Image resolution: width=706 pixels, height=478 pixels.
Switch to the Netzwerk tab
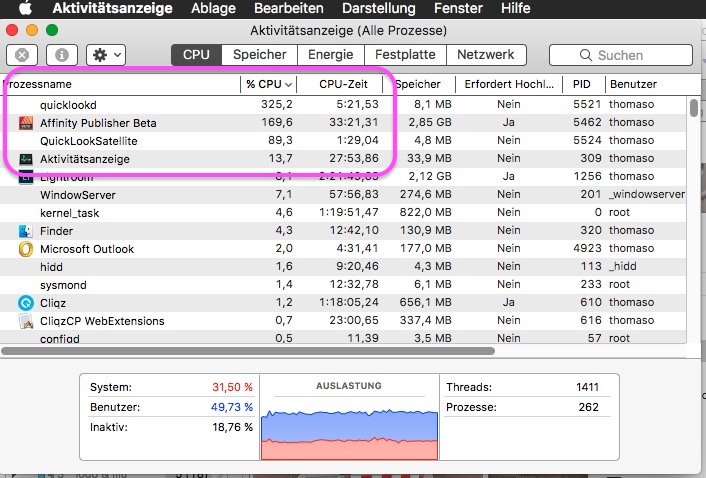coord(486,55)
